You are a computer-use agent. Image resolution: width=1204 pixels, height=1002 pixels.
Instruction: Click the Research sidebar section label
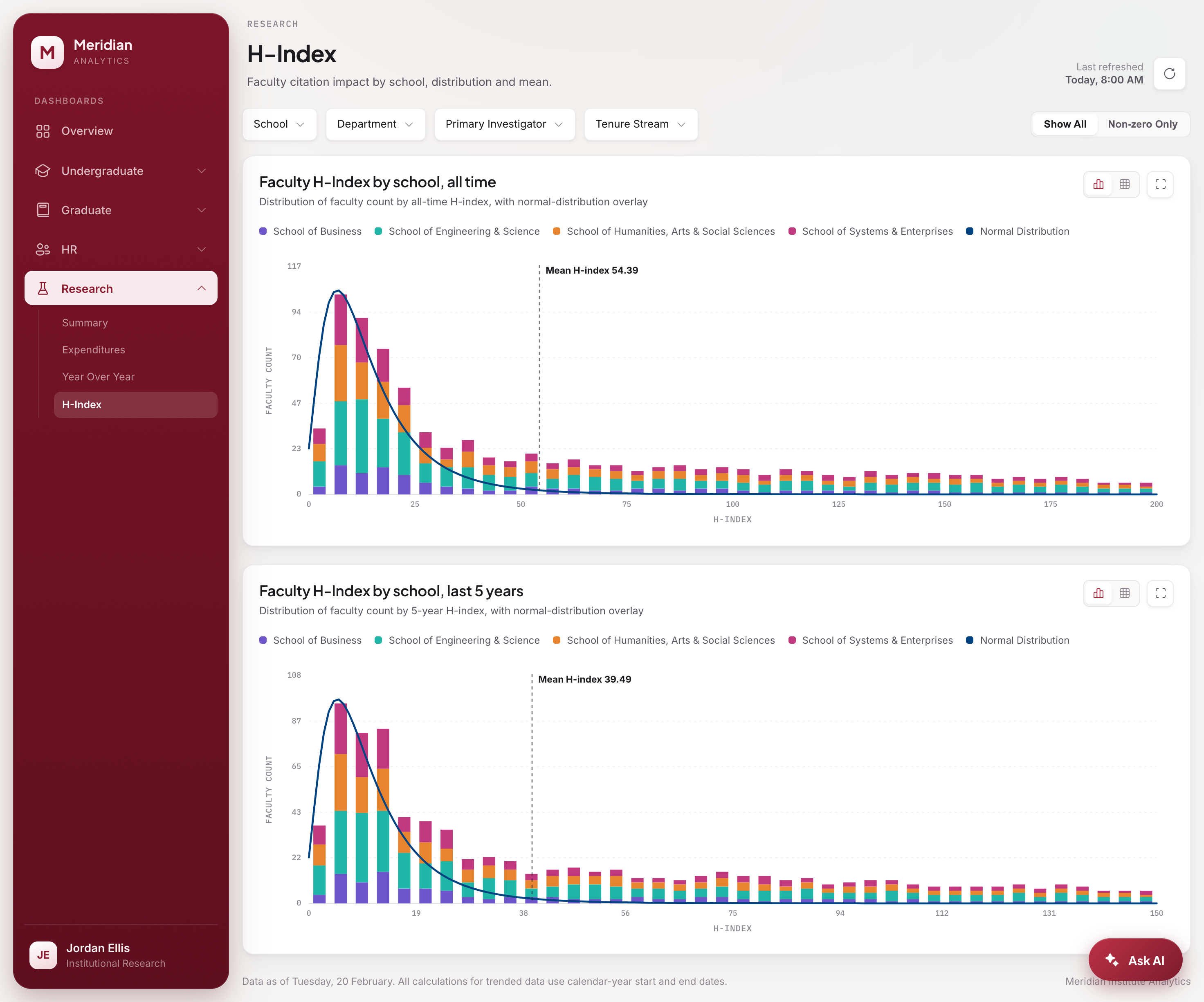[87, 289]
